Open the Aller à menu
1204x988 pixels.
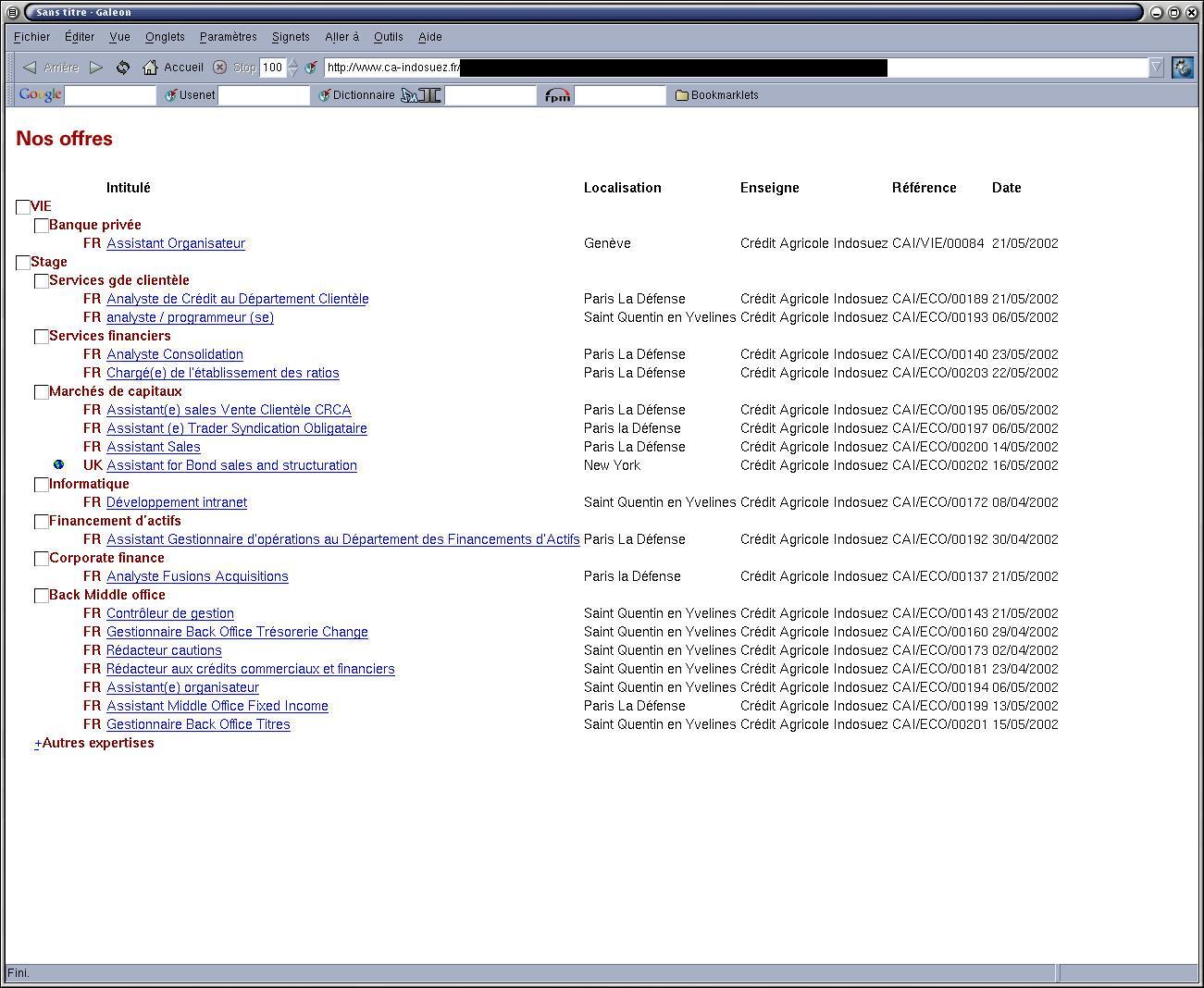(341, 37)
